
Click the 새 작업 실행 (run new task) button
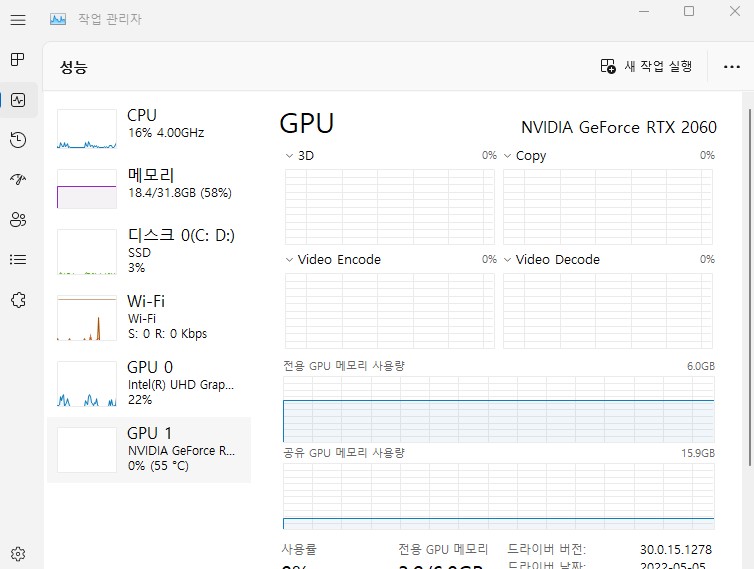pos(646,66)
